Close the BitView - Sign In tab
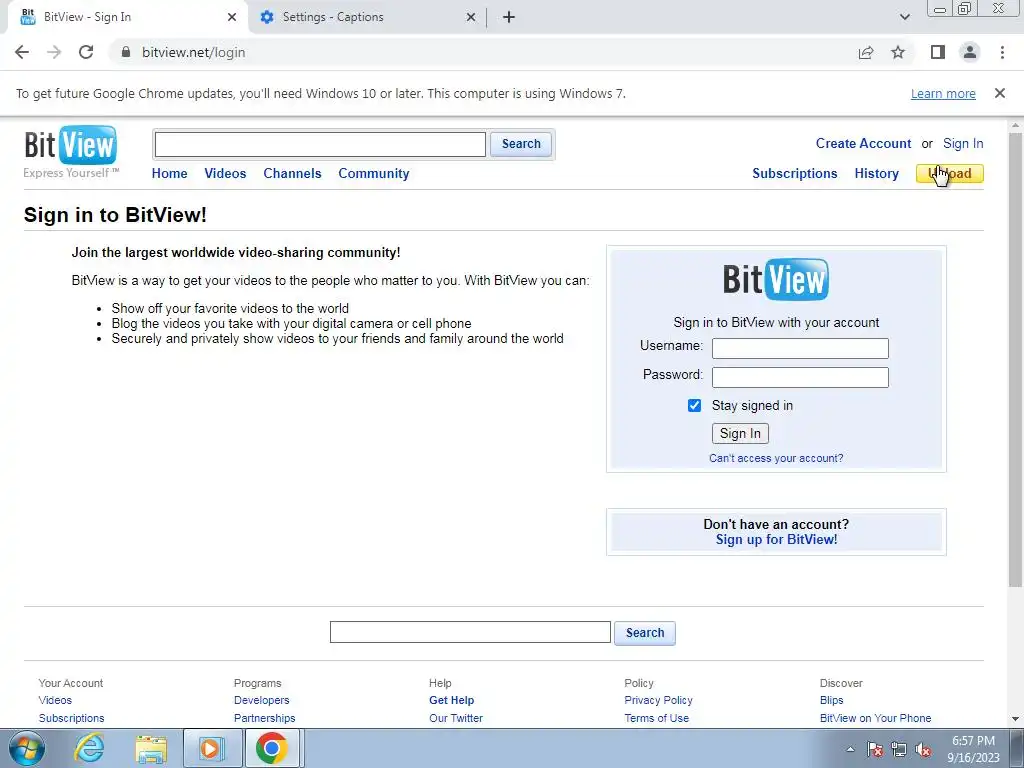Viewport: 1024px width, 768px height. coord(232,17)
